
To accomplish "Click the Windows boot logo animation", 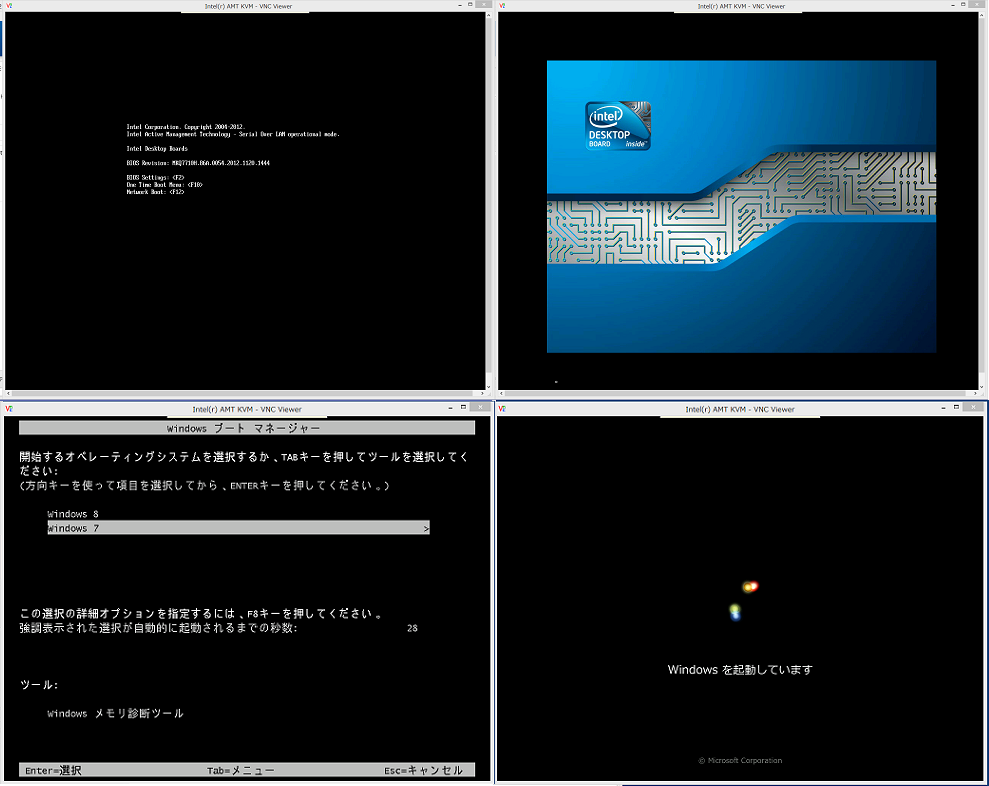I will tap(742, 600).
